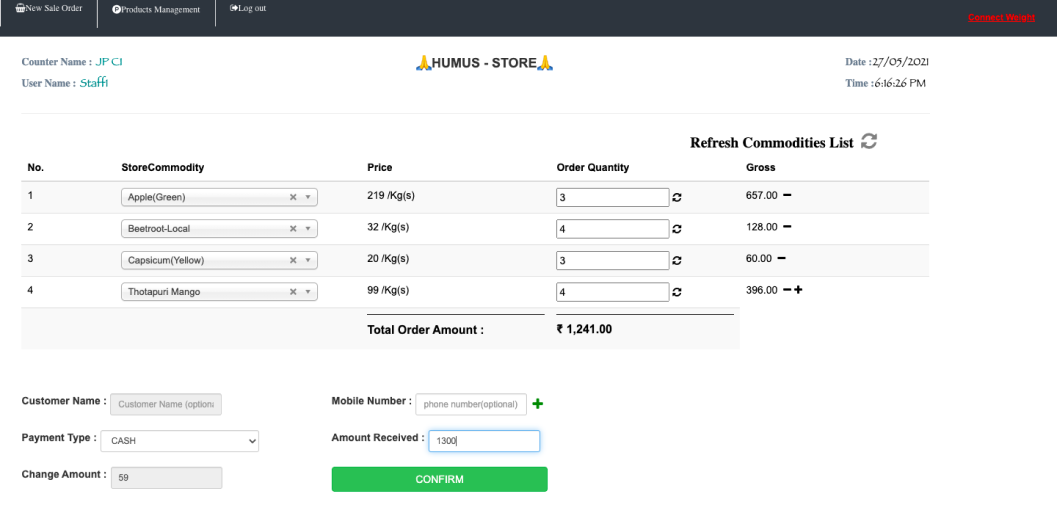The image size is (1057, 524).
Task: Expand the Capsicum(Yellow) commodity dropdown
Action: pos(308,261)
